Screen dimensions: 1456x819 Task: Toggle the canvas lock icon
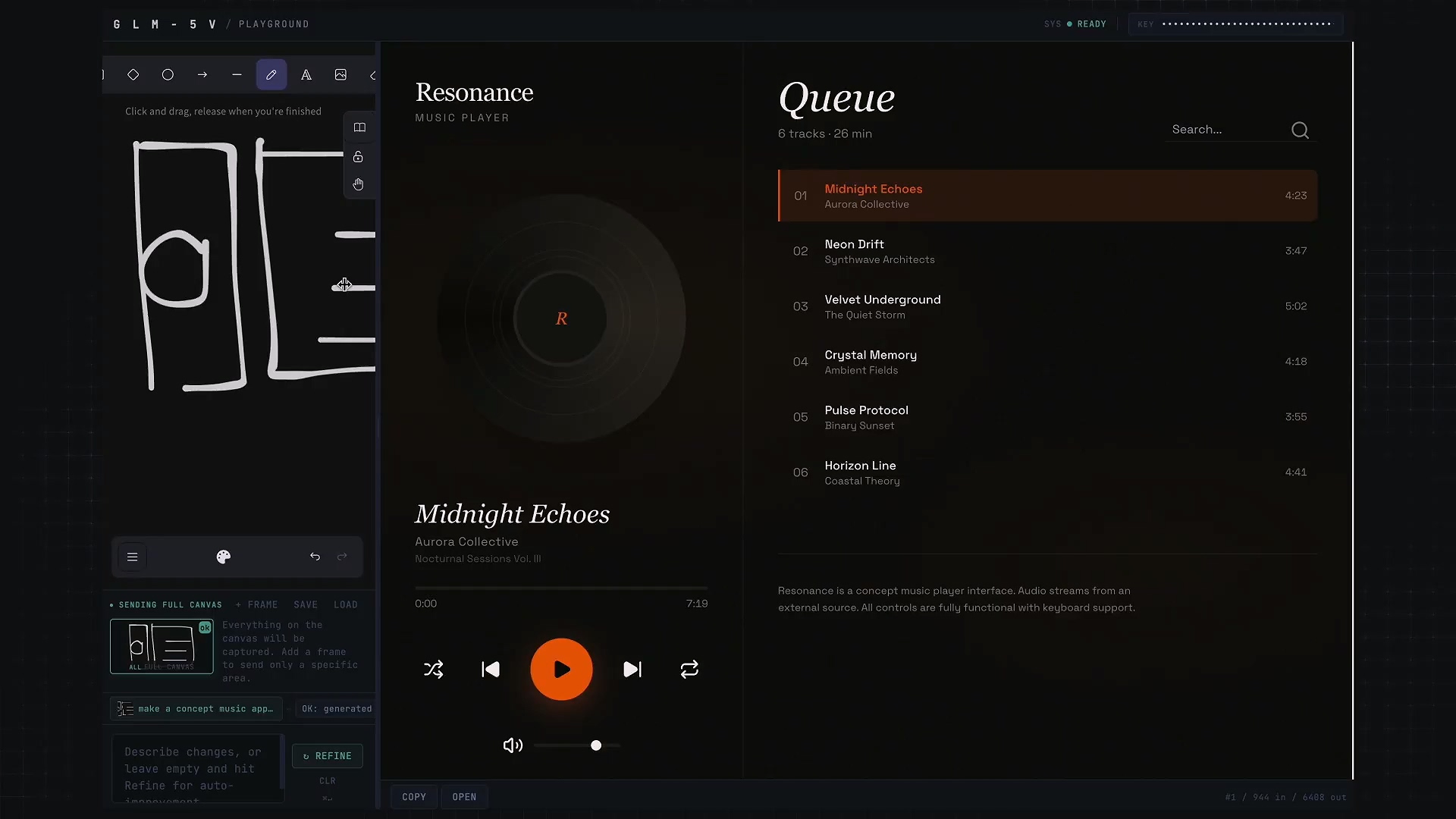[358, 157]
